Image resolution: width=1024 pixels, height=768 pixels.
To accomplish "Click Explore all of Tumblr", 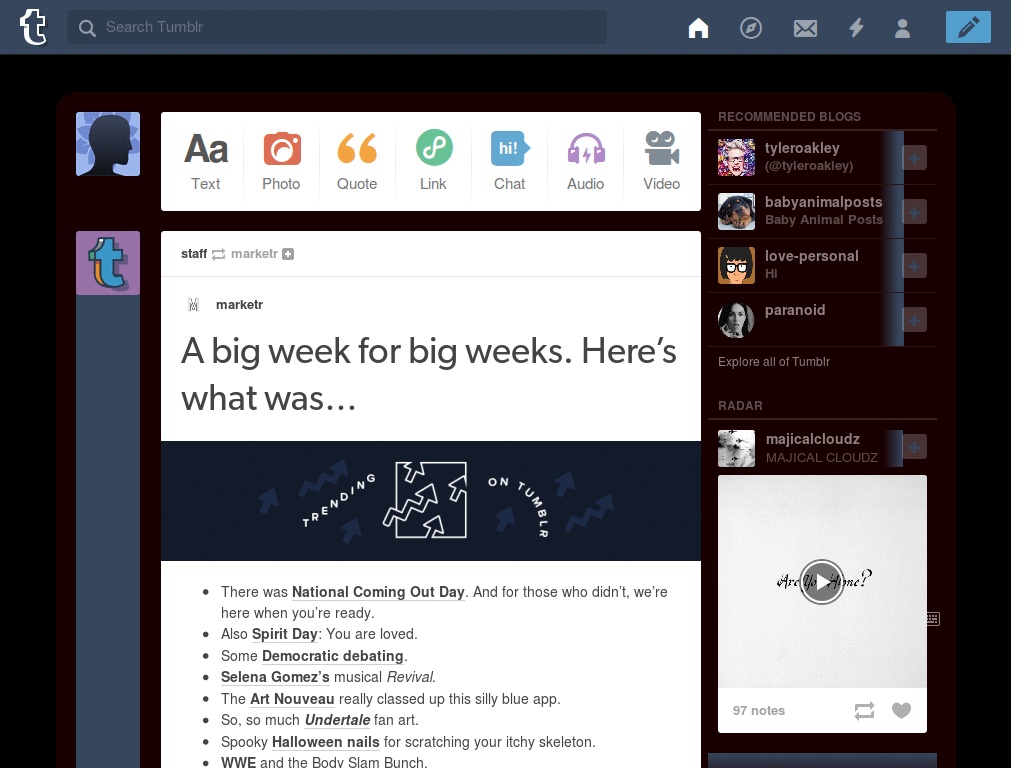I will pyautogui.click(x=774, y=362).
